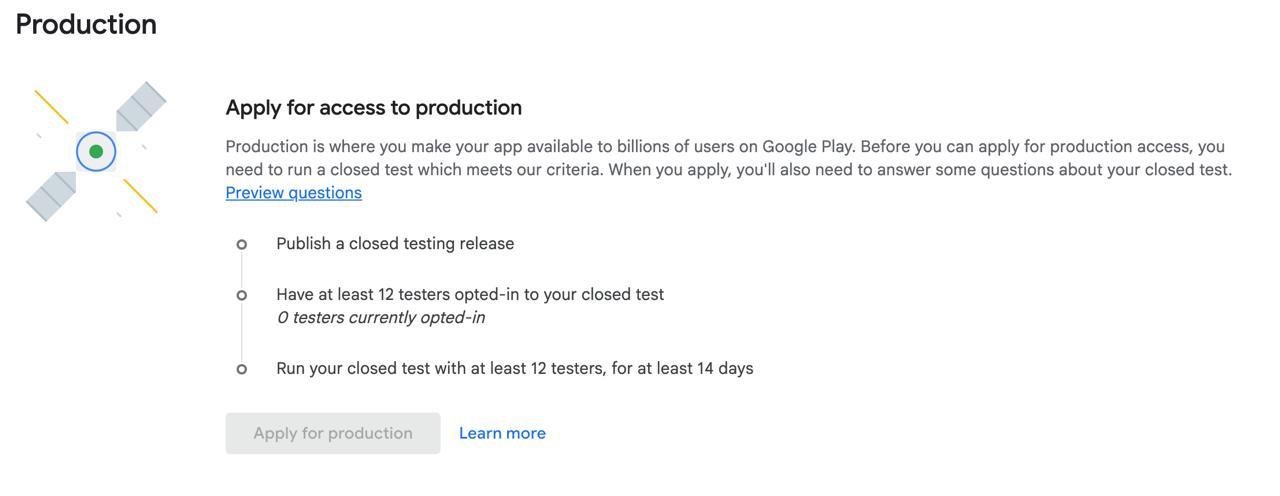Image resolution: width=1280 pixels, height=496 pixels.
Task: Click the yellow streak at the illustration's lower right
Action: [140, 196]
